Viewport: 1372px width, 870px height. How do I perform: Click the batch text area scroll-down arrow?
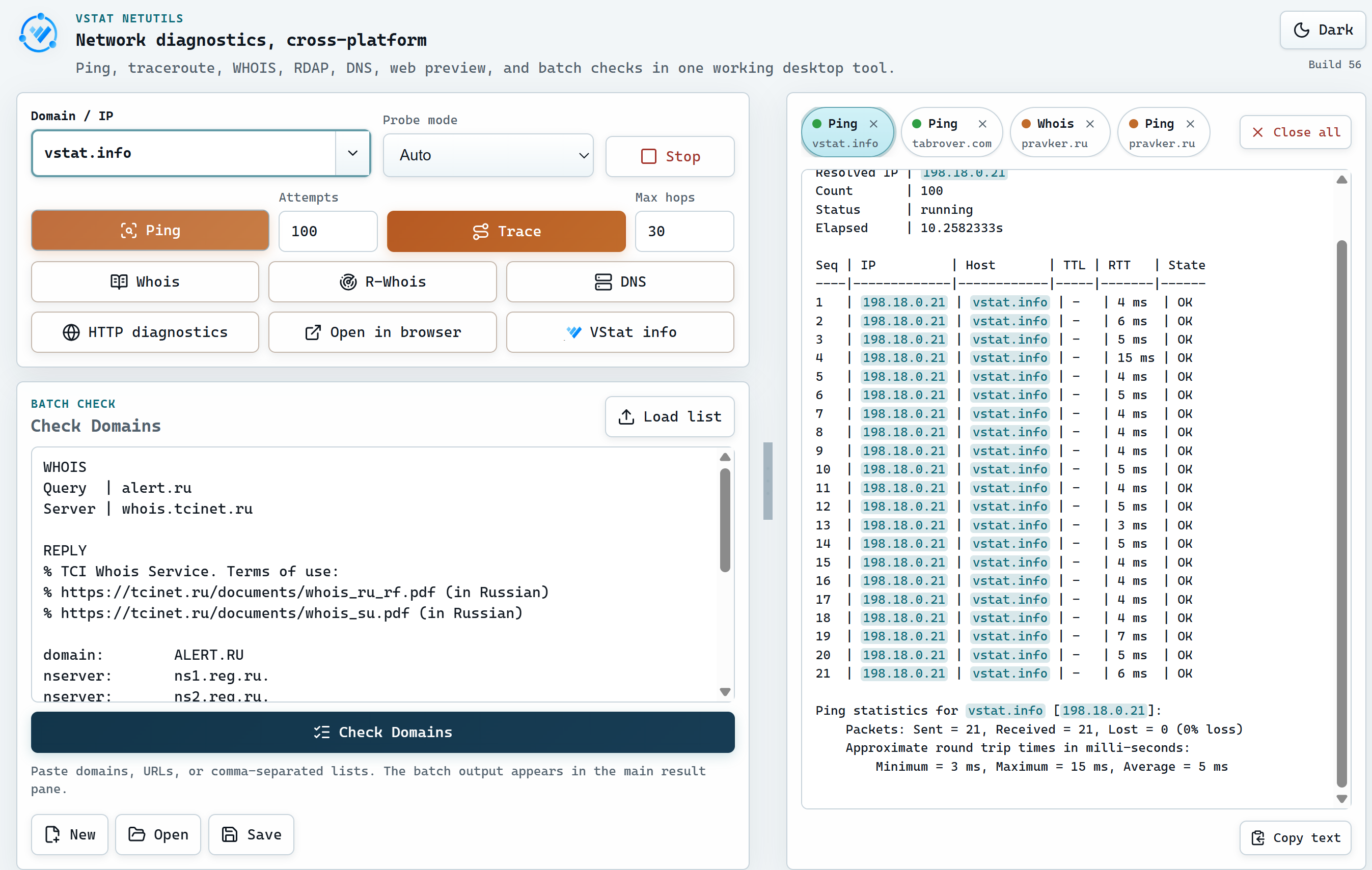click(x=725, y=692)
